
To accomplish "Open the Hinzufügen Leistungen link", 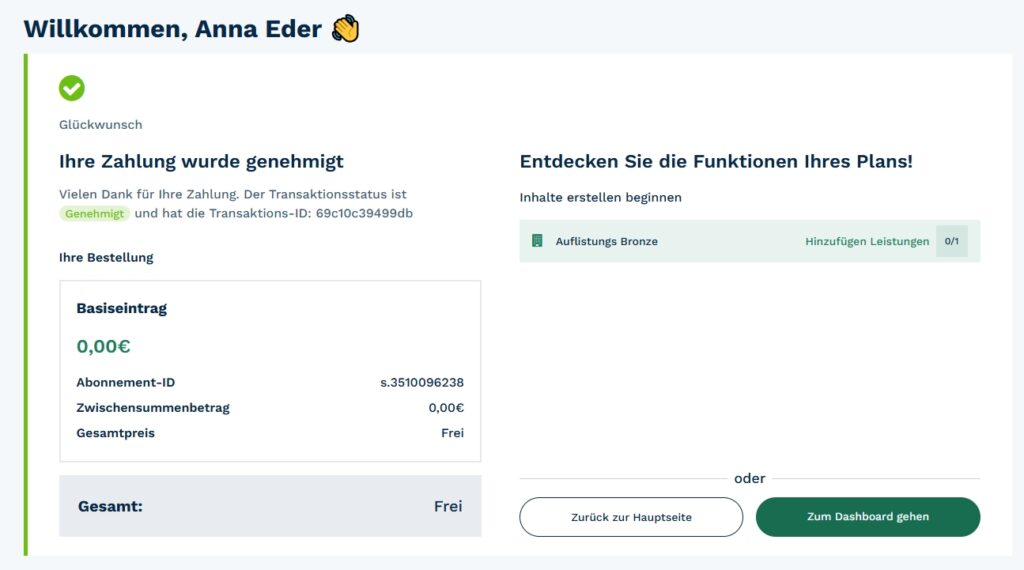I will [867, 241].
